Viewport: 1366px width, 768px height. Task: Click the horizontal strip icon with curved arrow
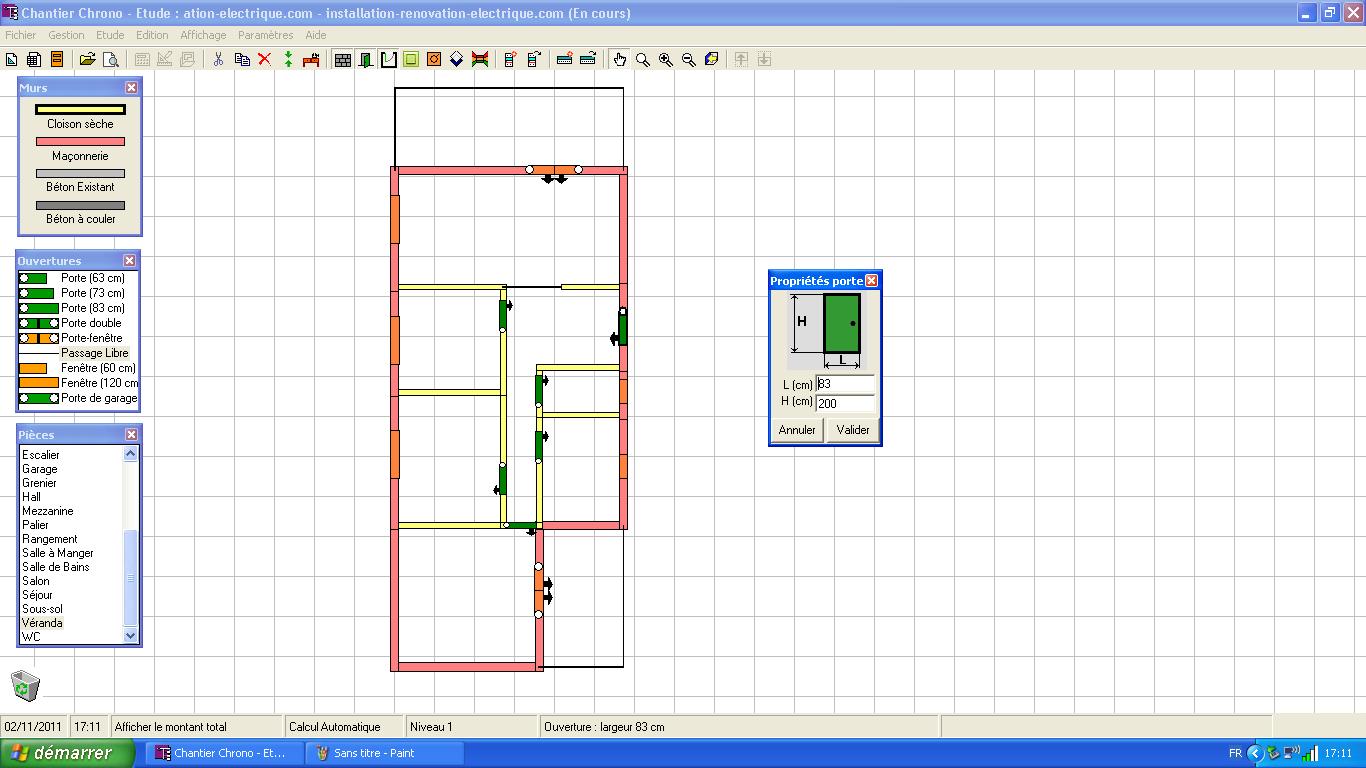pyautogui.click(x=588, y=59)
